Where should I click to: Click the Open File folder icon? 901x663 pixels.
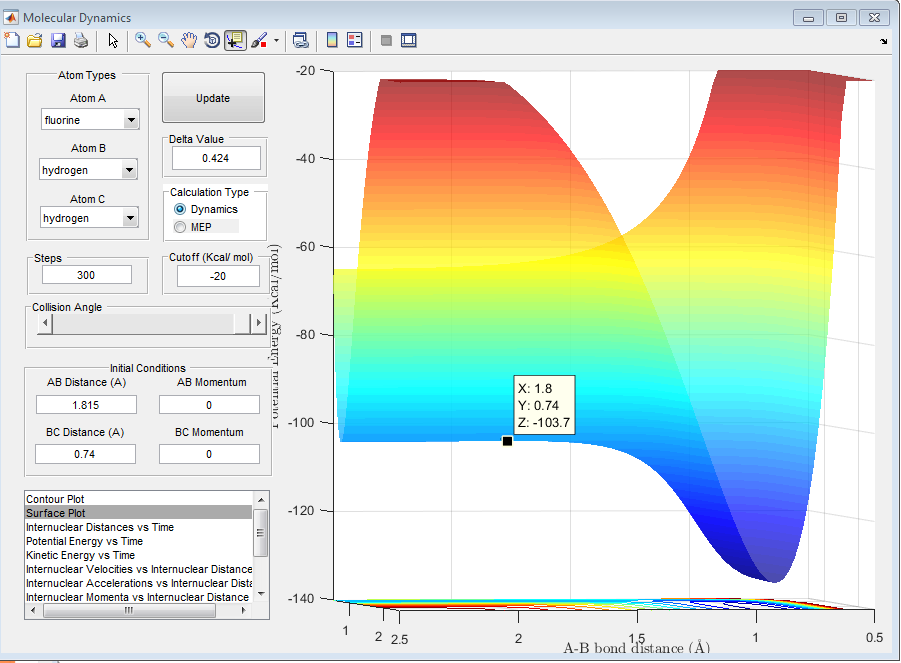pyautogui.click(x=35, y=40)
